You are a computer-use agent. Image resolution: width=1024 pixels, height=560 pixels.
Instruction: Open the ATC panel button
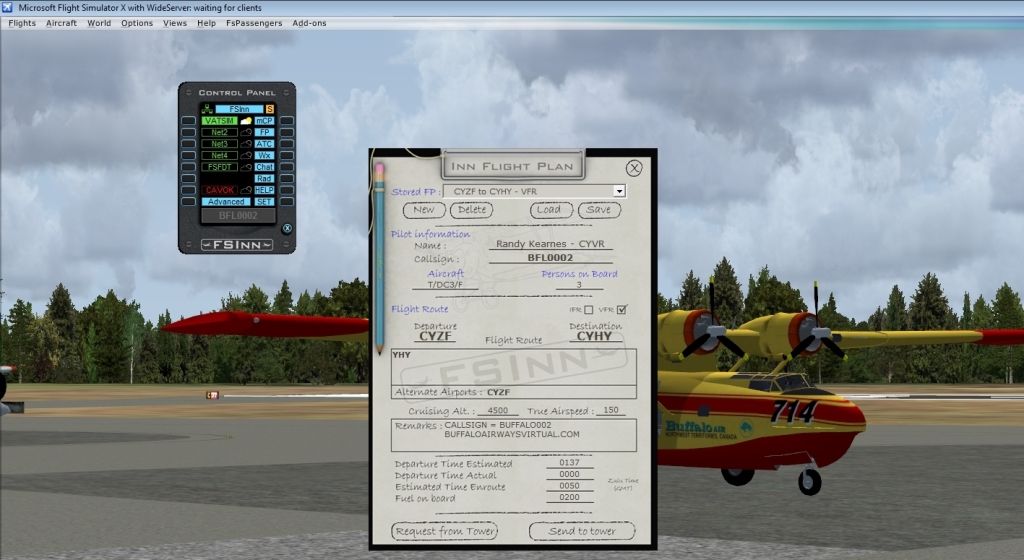coord(264,144)
